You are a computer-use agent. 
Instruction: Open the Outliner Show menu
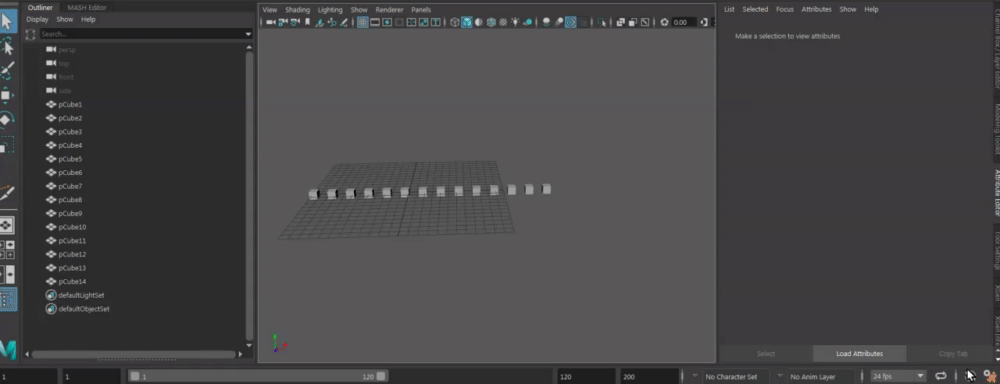pyautogui.click(x=64, y=20)
